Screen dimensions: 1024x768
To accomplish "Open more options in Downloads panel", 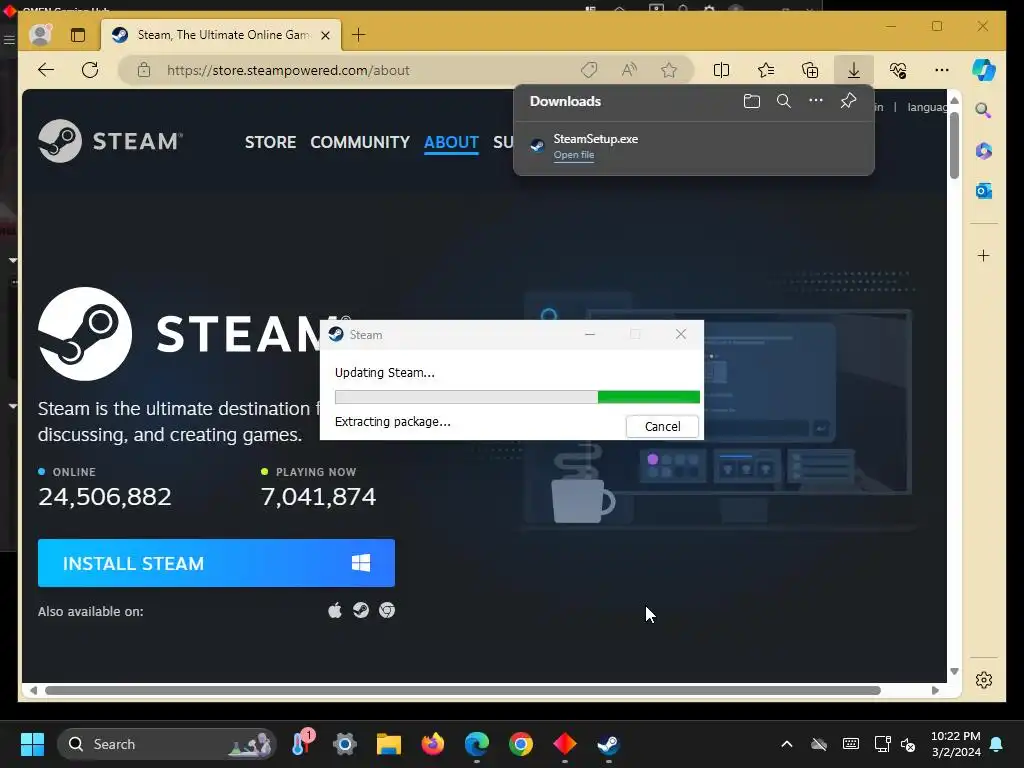I will (816, 101).
